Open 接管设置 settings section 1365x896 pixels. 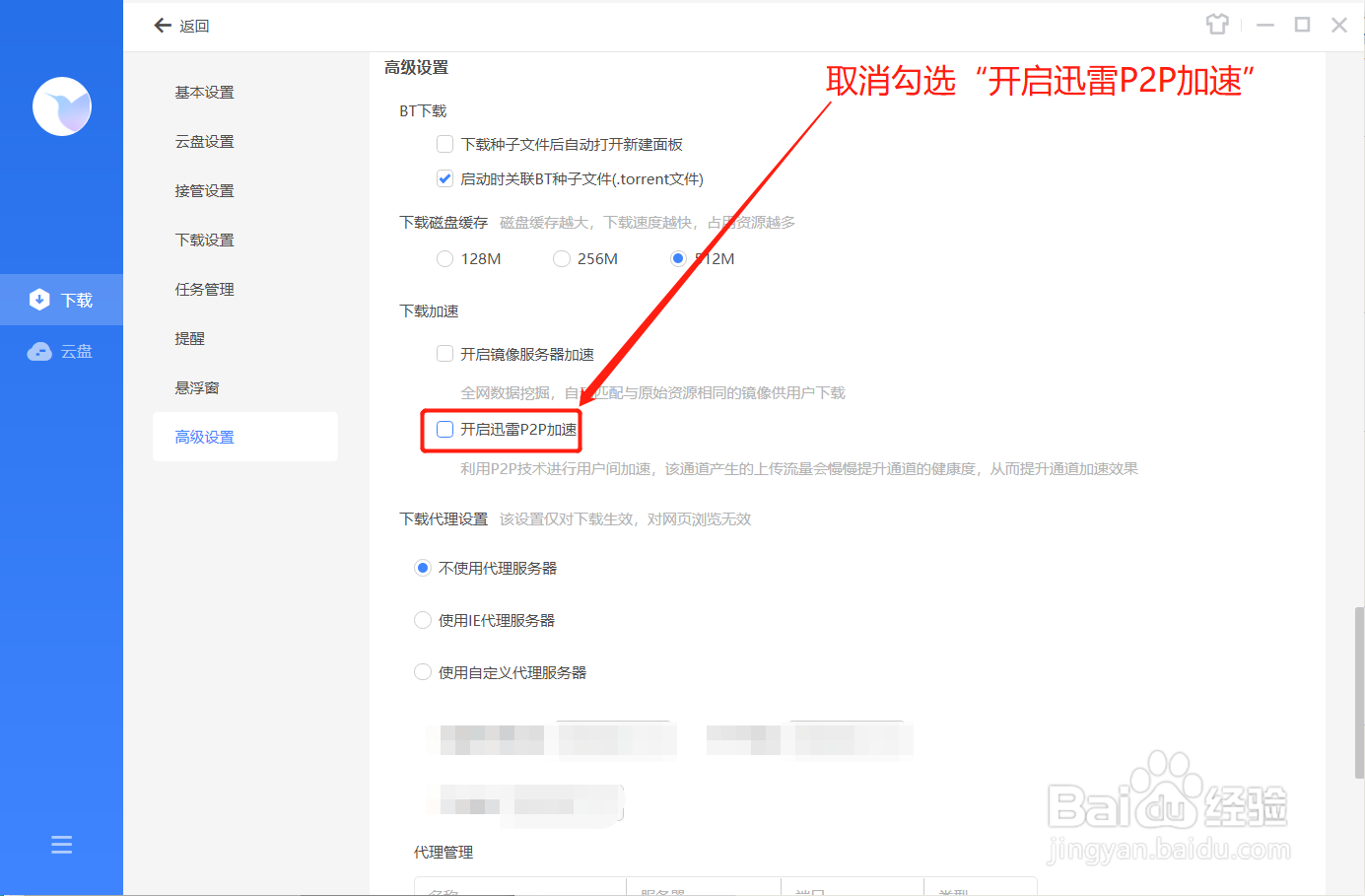205,190
